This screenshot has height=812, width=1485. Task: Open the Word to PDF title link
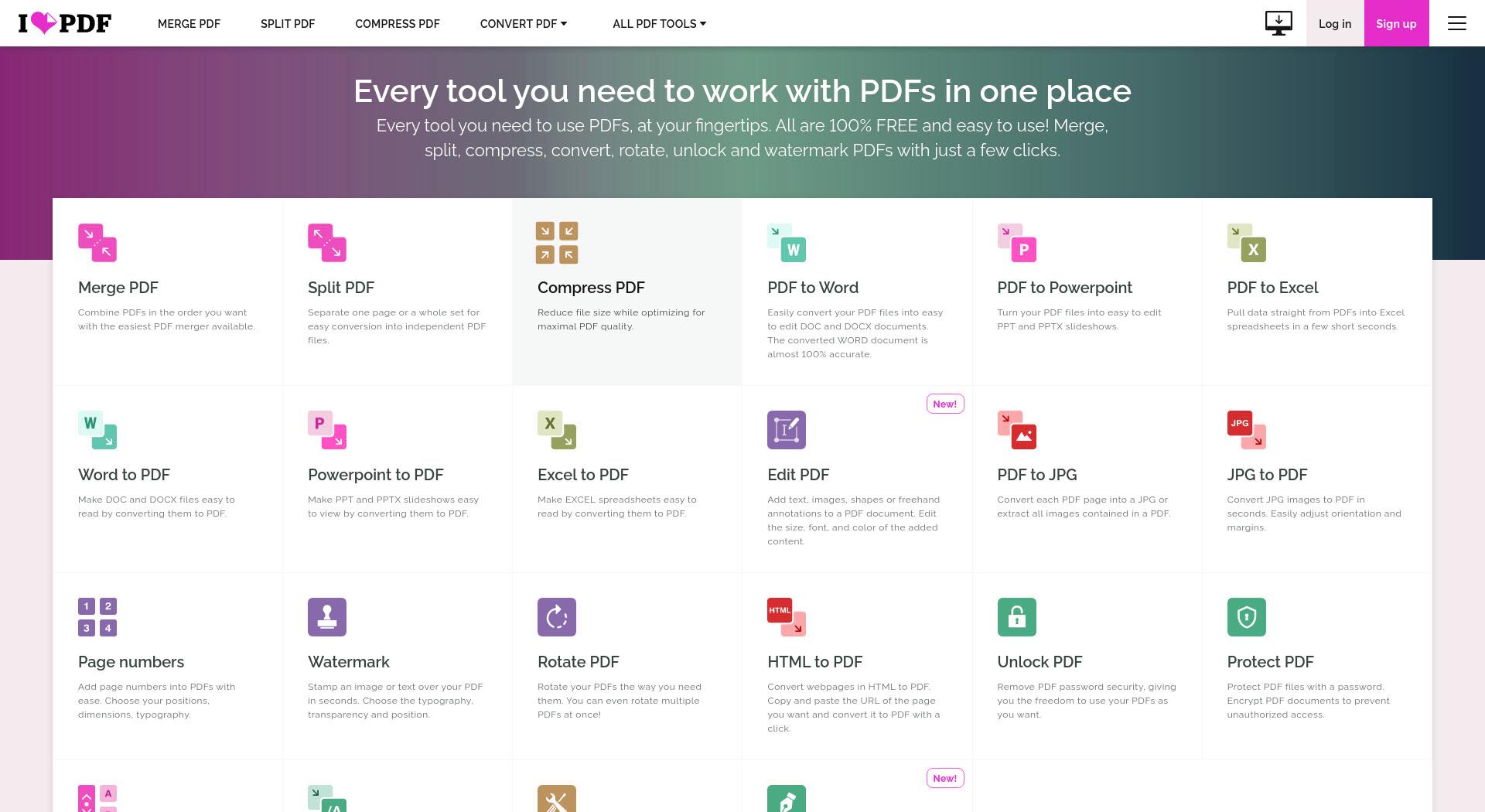124,475
